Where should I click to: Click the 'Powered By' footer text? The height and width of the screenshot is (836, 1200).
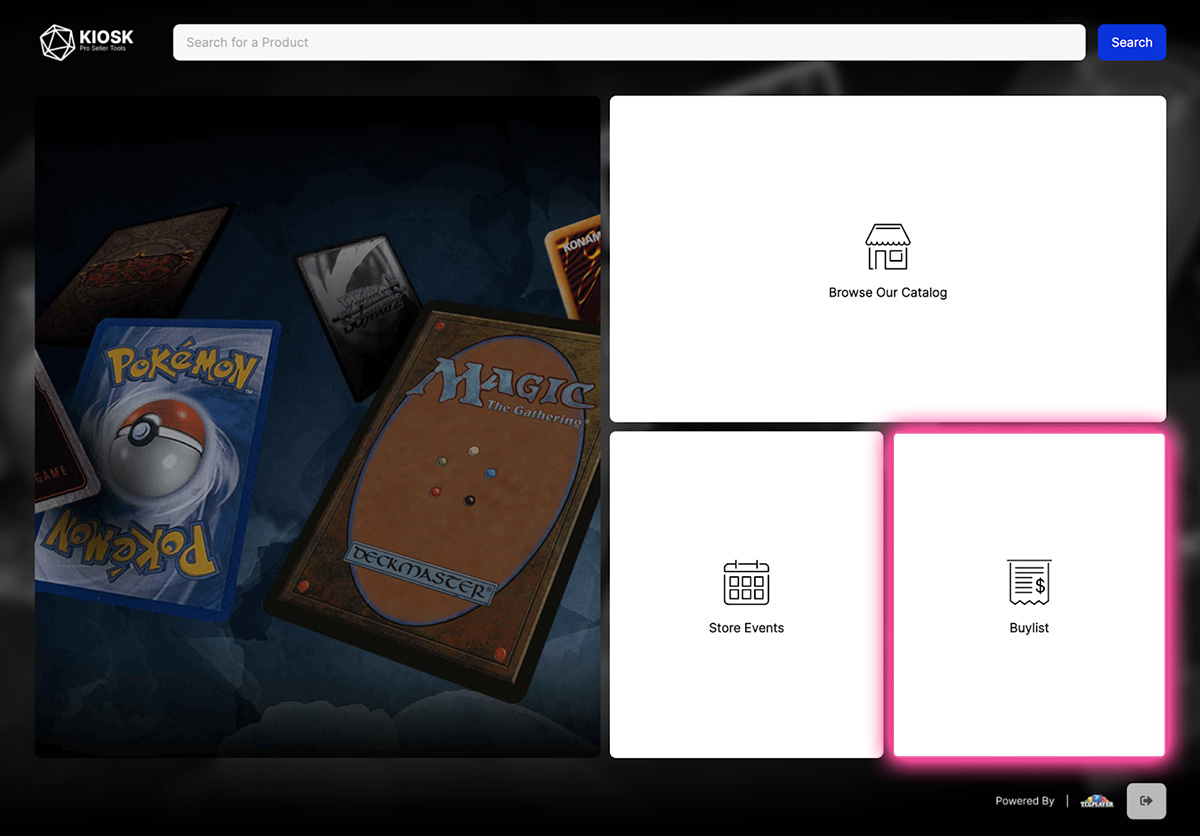[1025, 801]
